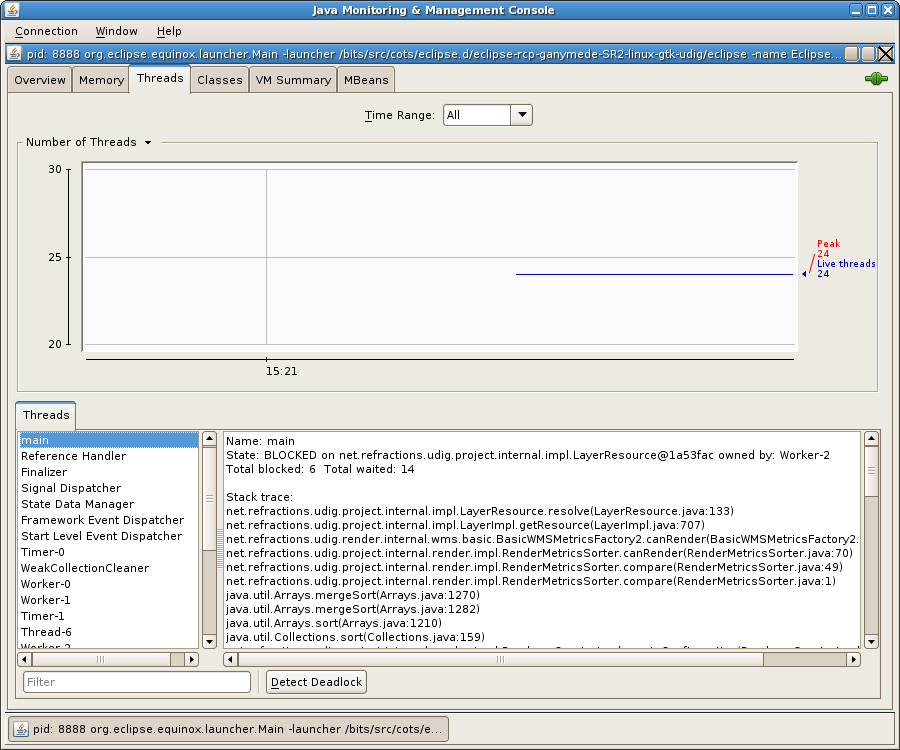Select the Signal Dispatcher thread
Viewport: 900px width, 750px height.
tap(109, 488)
